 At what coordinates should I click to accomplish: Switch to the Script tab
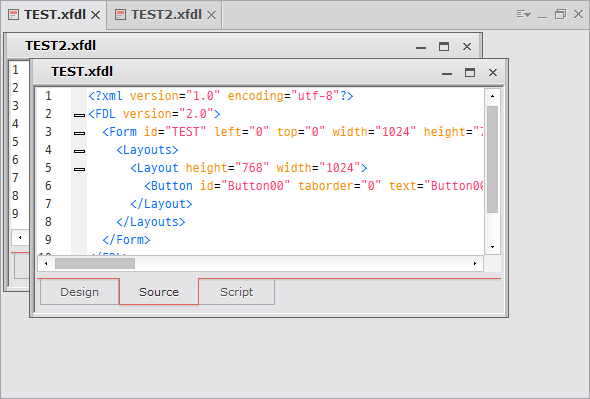[236, 292]
